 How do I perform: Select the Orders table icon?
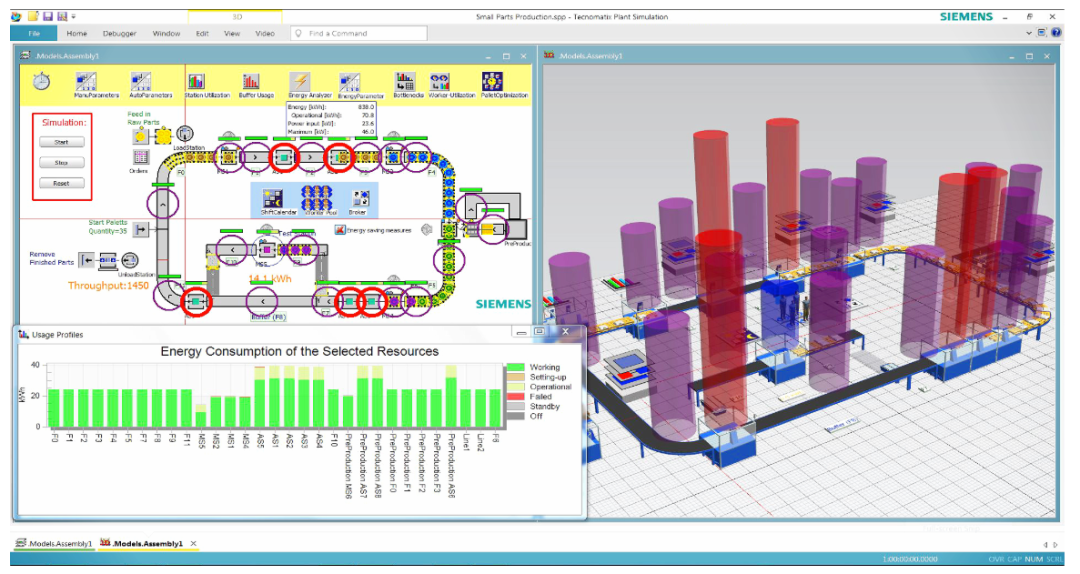point(141,157)
